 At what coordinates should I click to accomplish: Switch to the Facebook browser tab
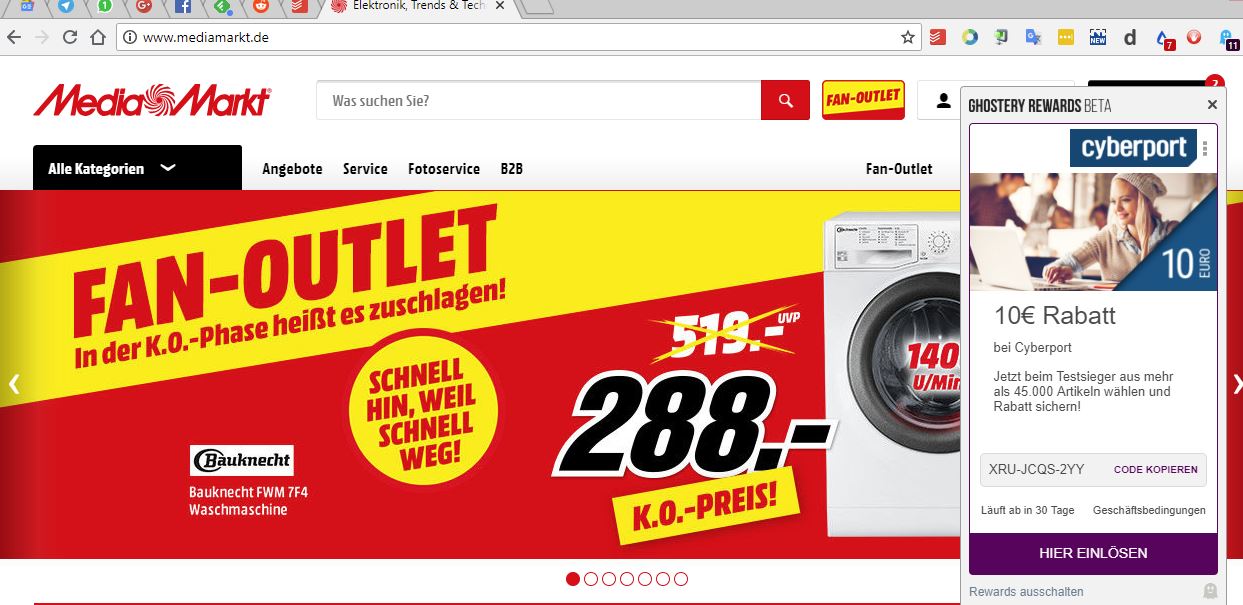183,7
